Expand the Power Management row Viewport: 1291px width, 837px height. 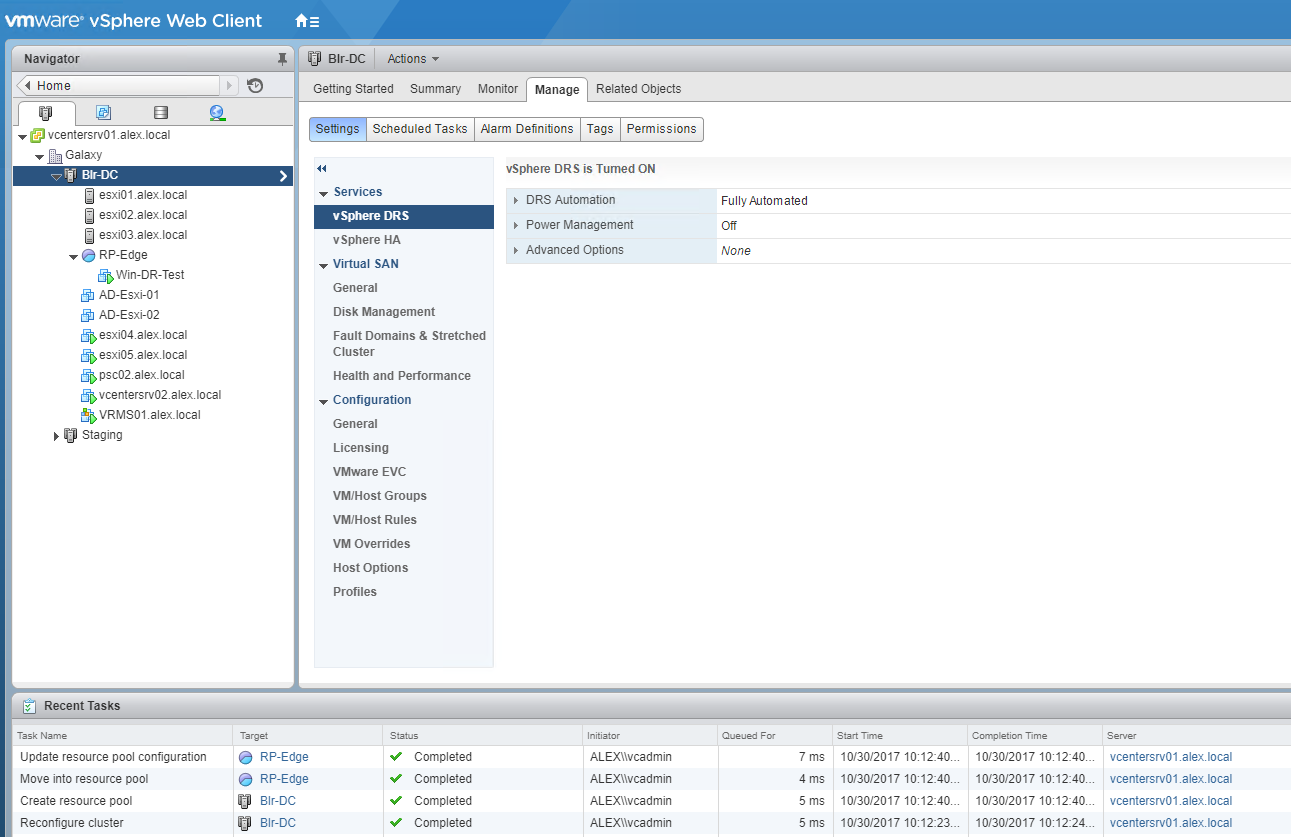tap(515, 226)
